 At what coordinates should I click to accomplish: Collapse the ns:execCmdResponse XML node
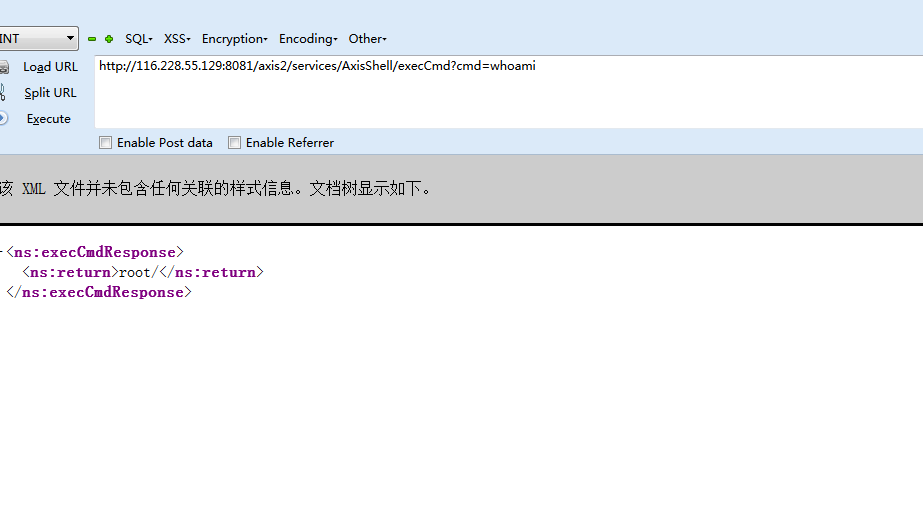(2, 252)
